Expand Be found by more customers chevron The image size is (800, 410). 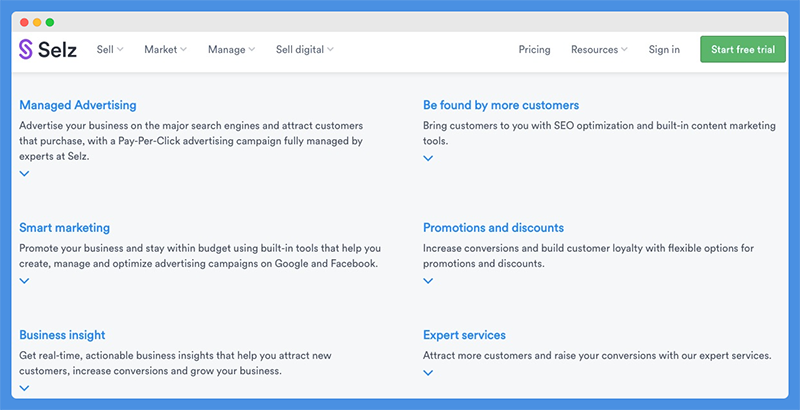428,158
